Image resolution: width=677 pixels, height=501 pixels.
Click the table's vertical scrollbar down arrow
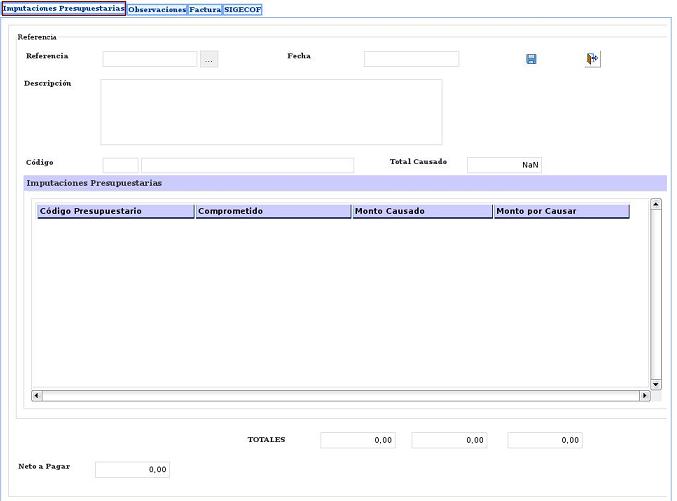point(656,384)
